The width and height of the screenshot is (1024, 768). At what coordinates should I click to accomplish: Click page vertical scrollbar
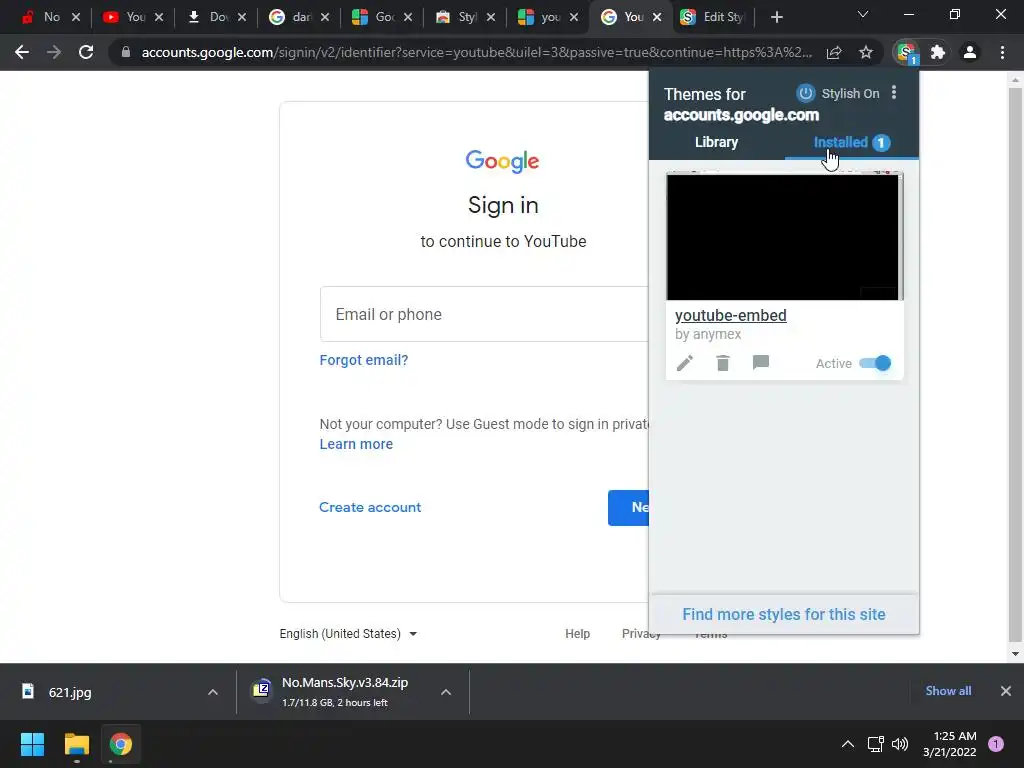(x=1015, y=364)
